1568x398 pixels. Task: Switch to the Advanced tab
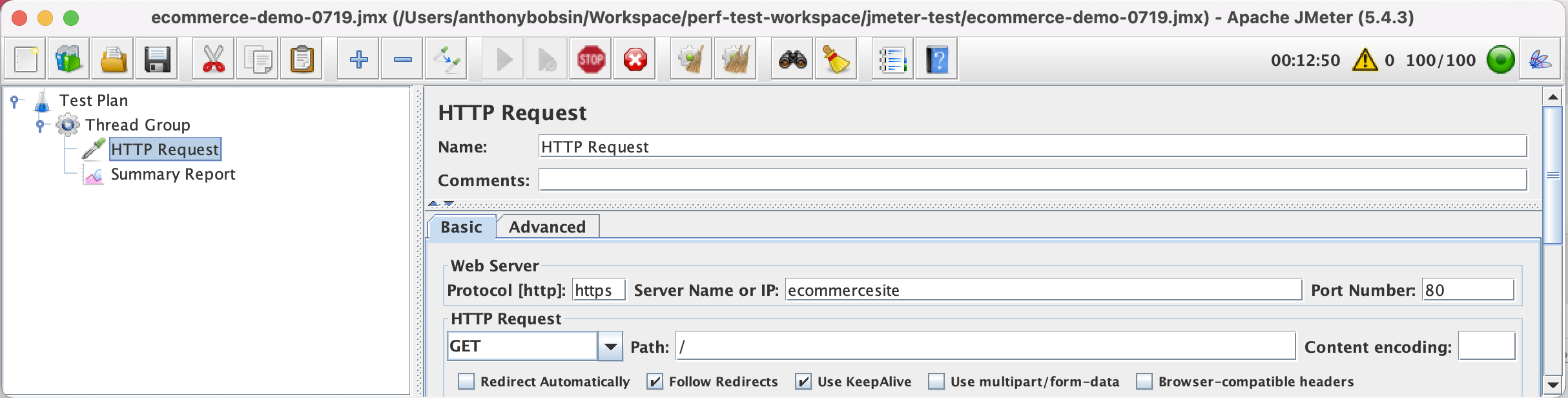pyautogui.click(x=548, y=227)
